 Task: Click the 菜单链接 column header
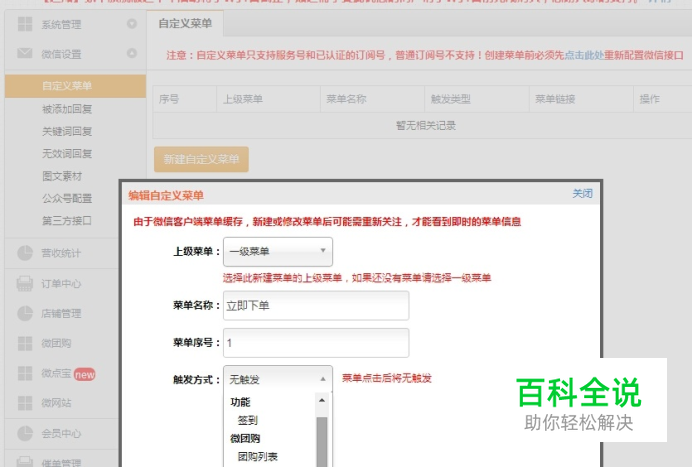coord(581,99)
